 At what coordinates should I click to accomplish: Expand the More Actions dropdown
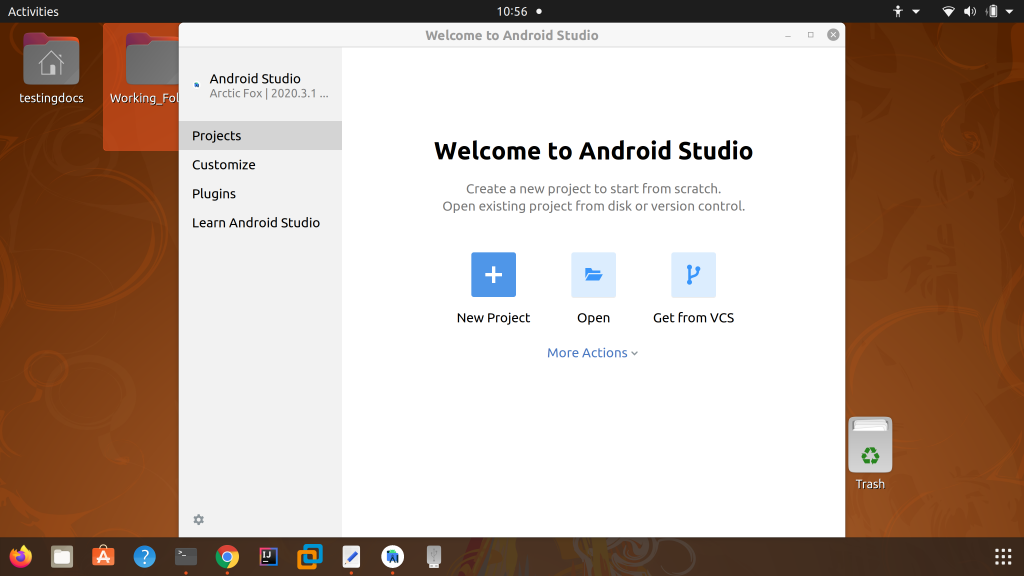click(x=592, y=352)
